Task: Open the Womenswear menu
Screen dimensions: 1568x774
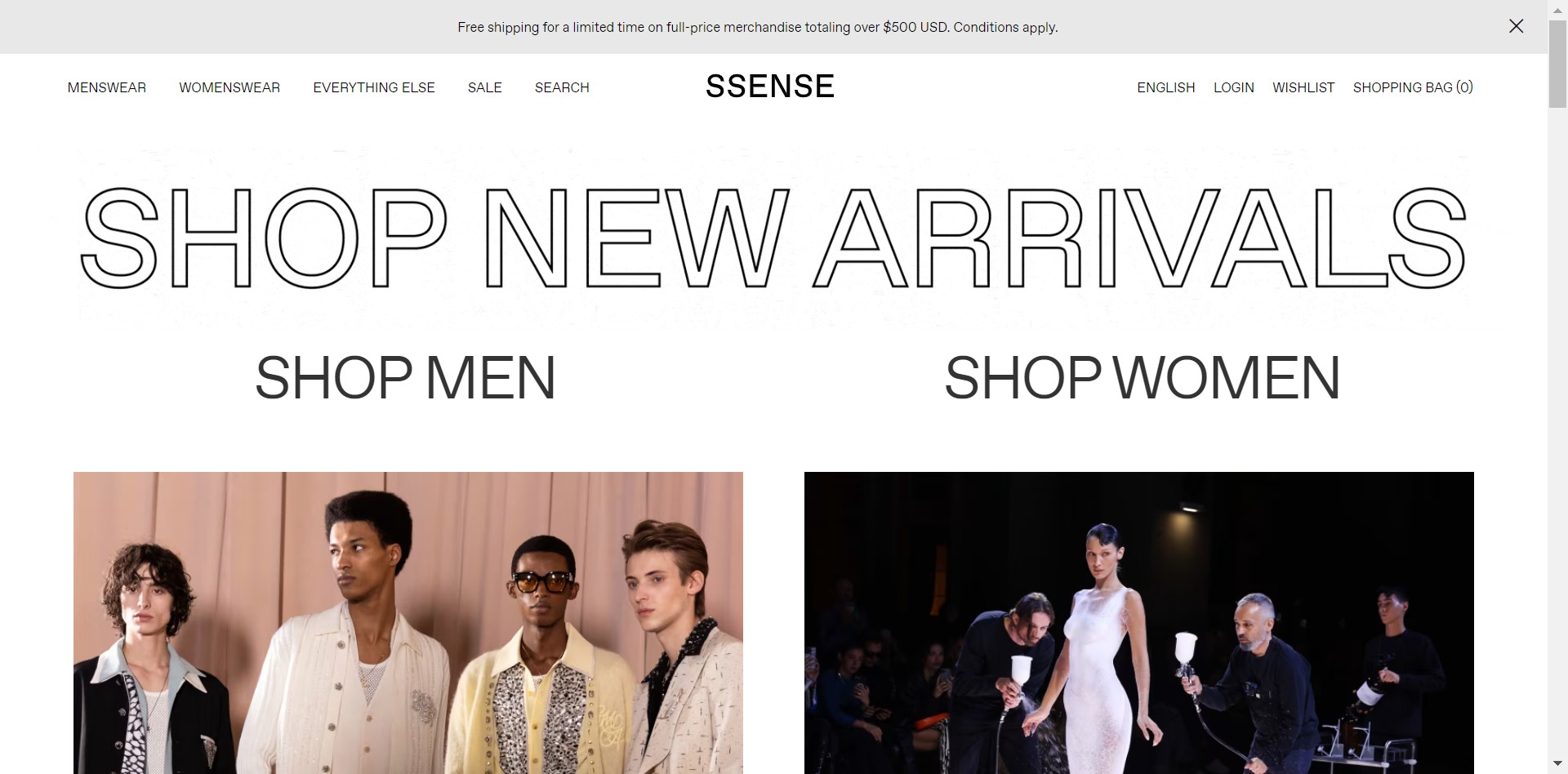Action: 229,87
